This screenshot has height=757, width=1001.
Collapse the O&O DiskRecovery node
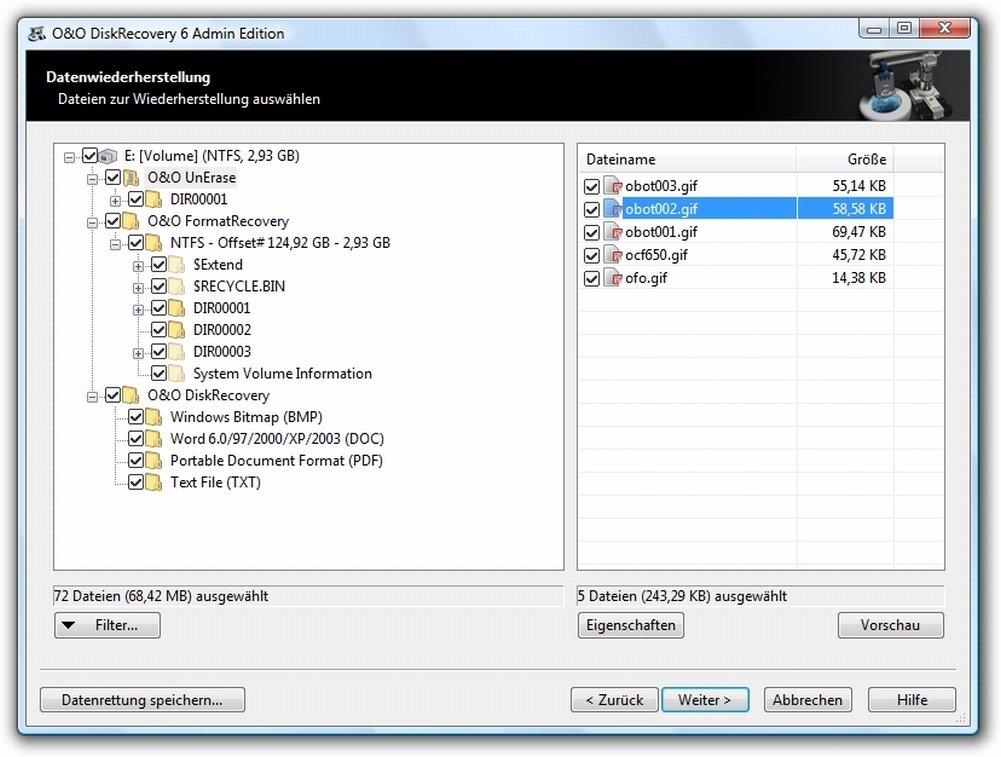click(x=93, y=397)
